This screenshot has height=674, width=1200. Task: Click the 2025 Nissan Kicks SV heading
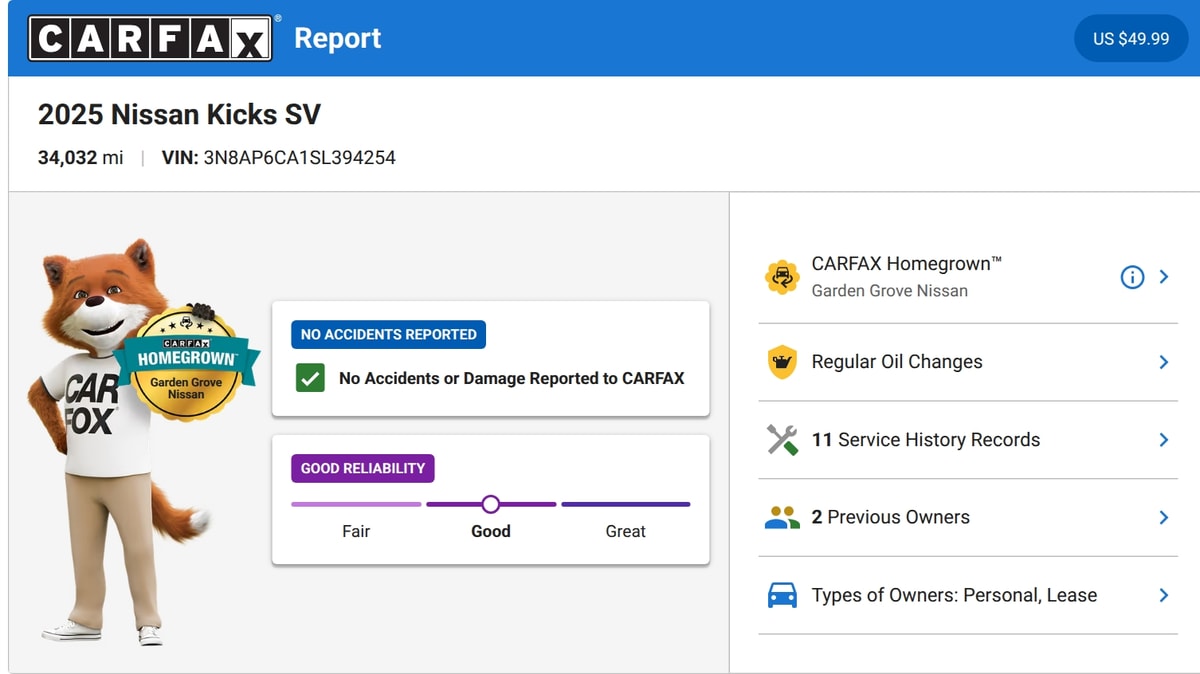coord(179,115)
